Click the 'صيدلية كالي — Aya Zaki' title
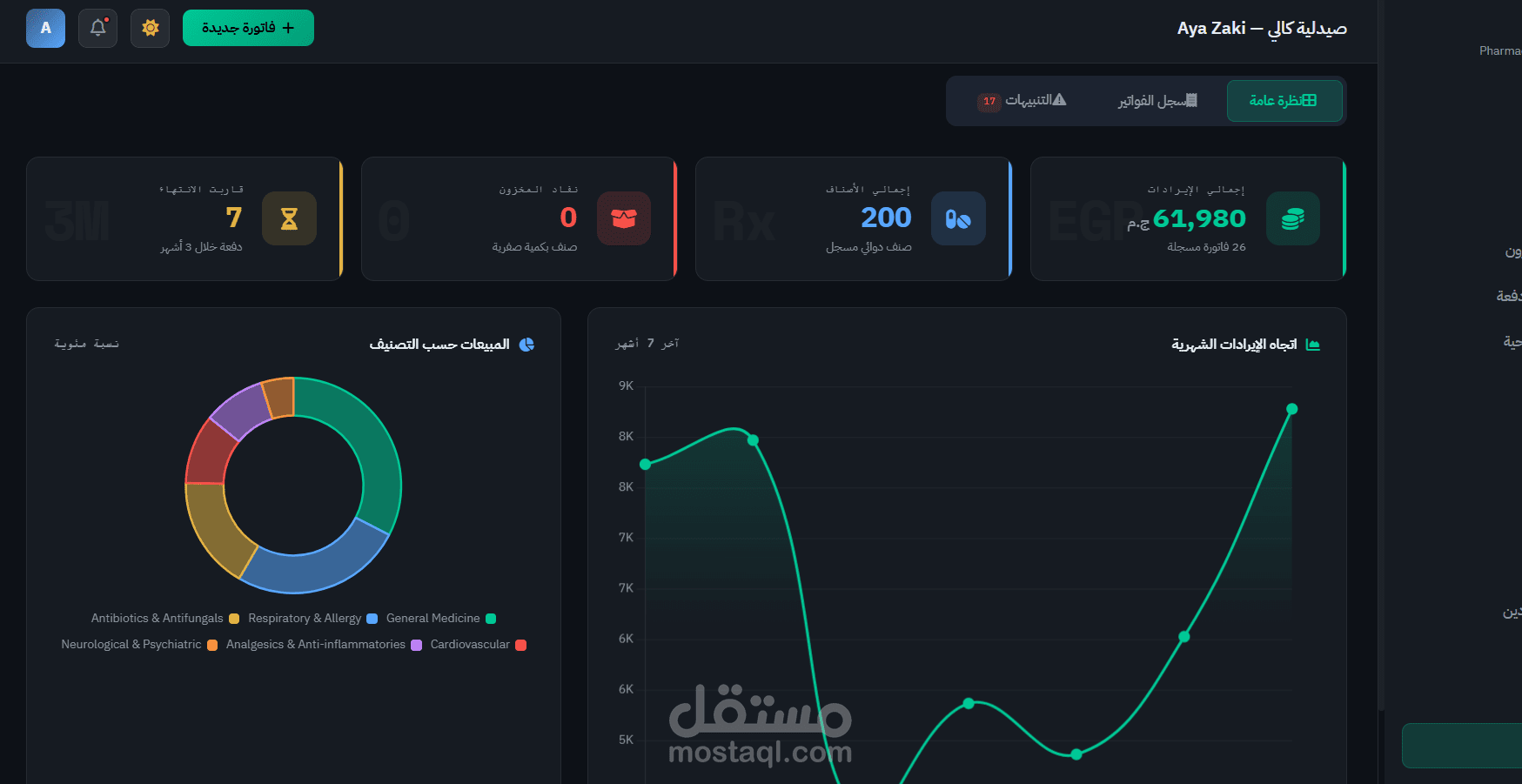1522x784 pixels. click(x=1262, y=28)
